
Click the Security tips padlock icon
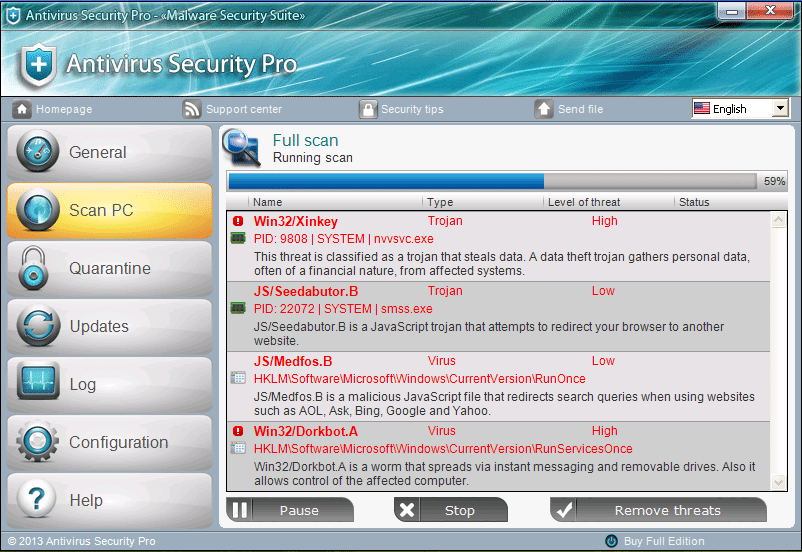pyautogui.click(x=368, y=109)
